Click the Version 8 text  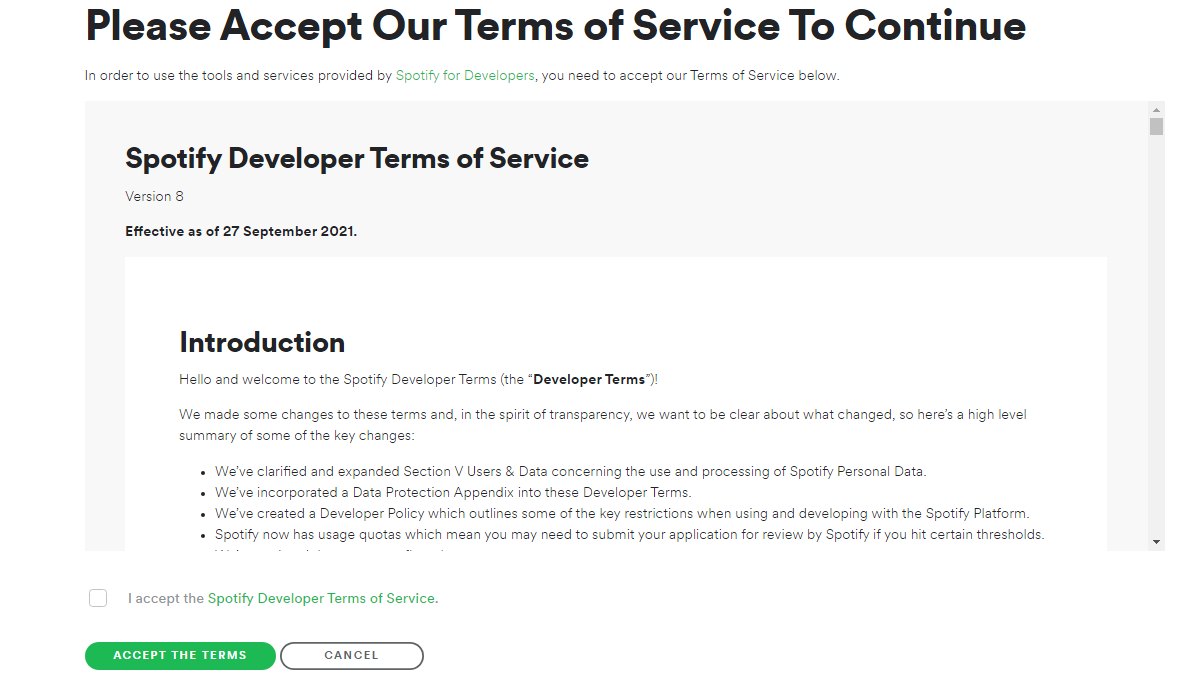pyautogui.click(x=154, y=196)
